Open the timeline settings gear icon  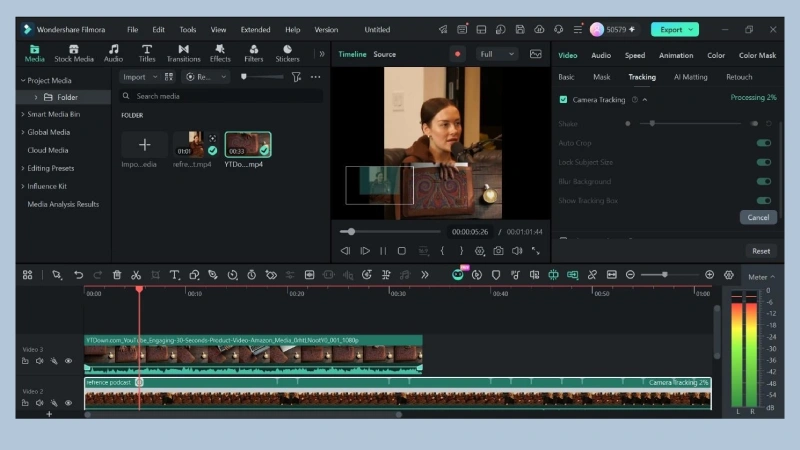pyautogui.click(x=729, y=275)
